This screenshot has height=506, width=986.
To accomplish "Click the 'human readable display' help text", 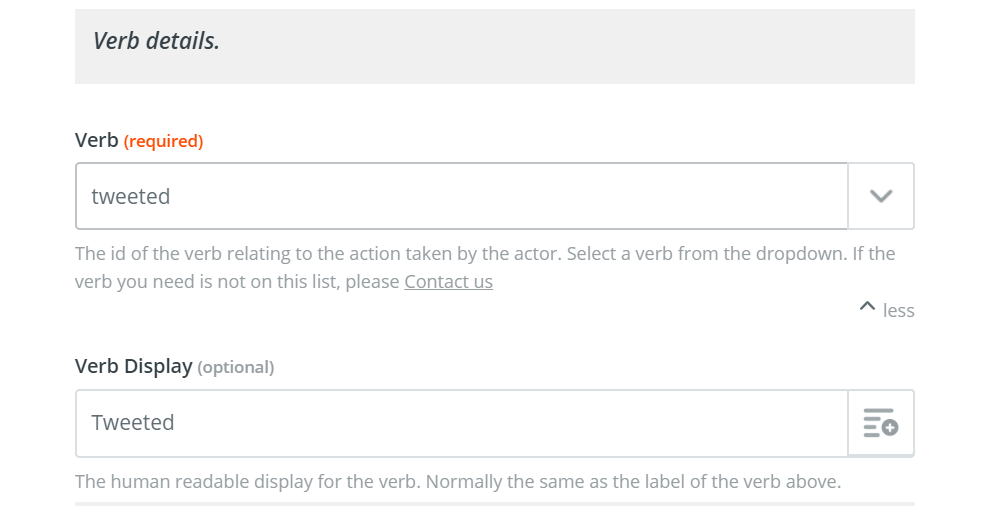I will pos(458,481).
